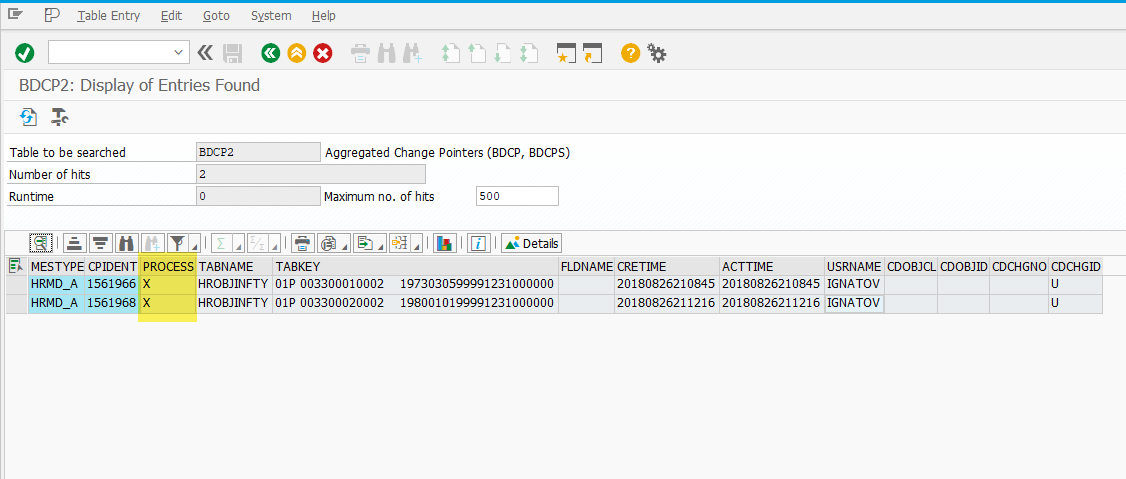
Task: Click the TABKEY column header
Action: [x=415, y=266]
